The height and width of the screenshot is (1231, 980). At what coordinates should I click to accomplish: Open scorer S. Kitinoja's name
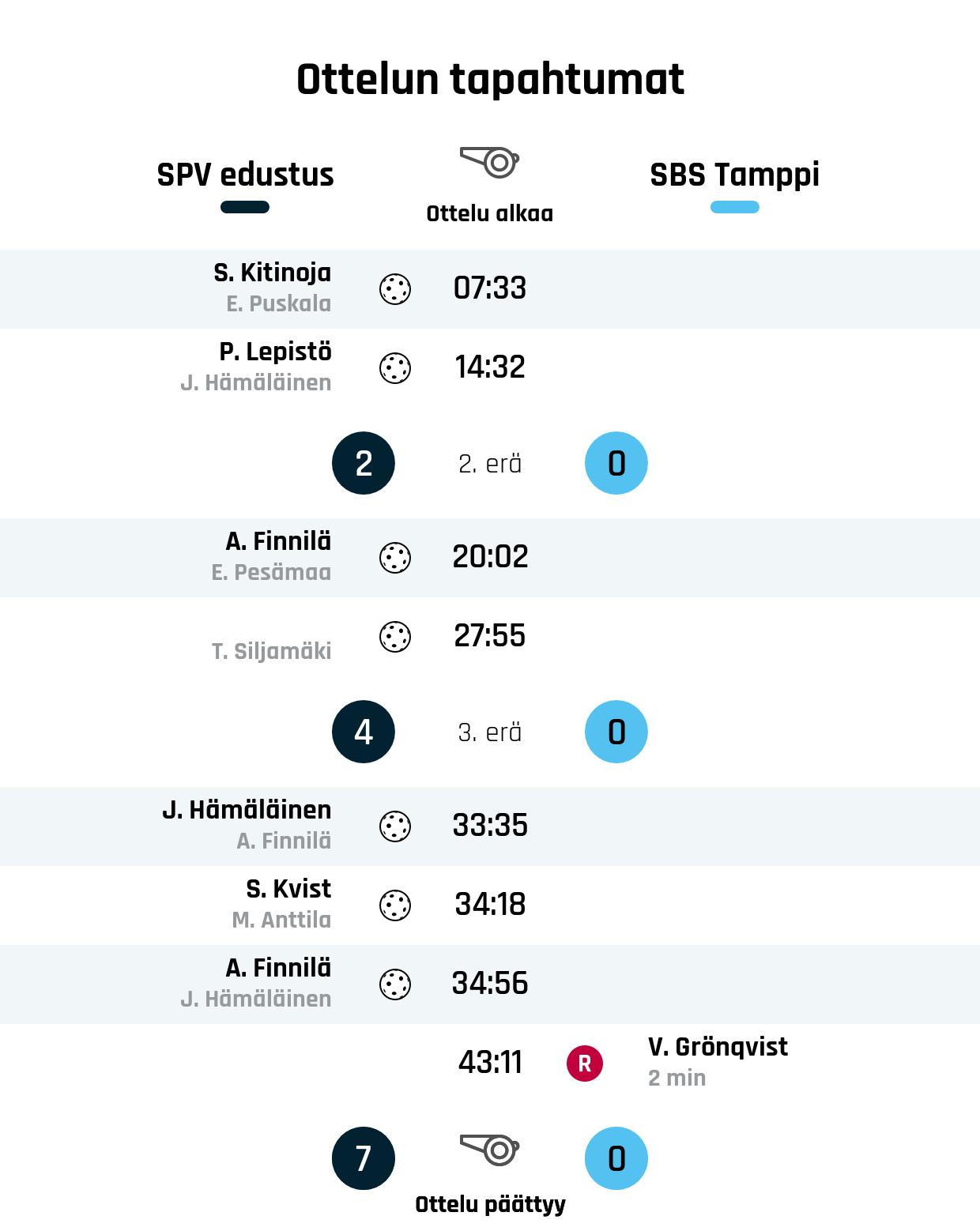pyautogui.click(x=273, y=273)
